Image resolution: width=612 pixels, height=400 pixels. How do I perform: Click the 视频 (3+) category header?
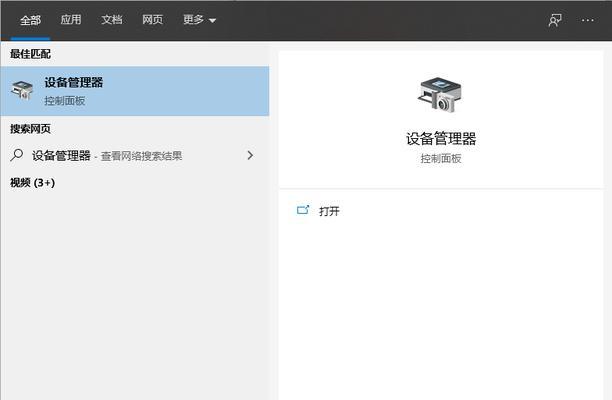pyautogui.click(x=32, y=183)
